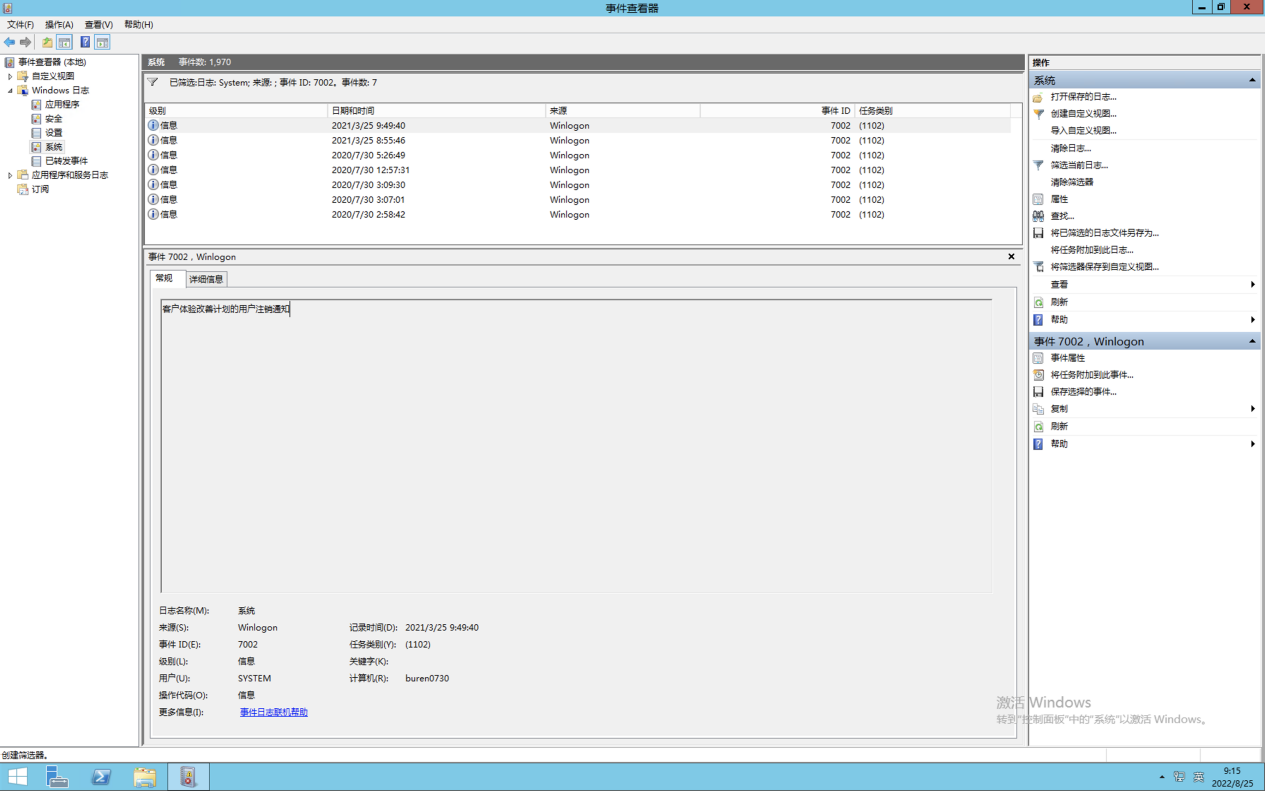Screen dimensions: 1265x791
Task: Click the Up one level folder icon
Action: 47,42
